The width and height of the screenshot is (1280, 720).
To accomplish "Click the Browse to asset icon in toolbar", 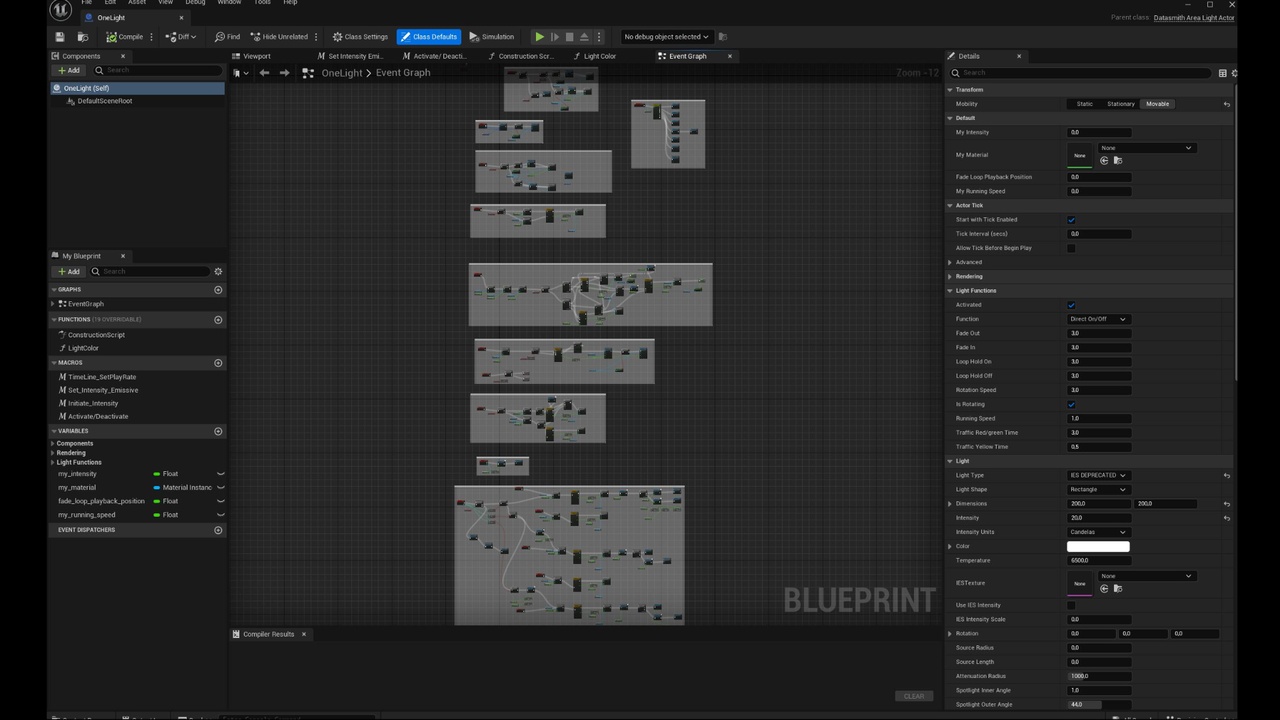I will click(x=83, y=37).
